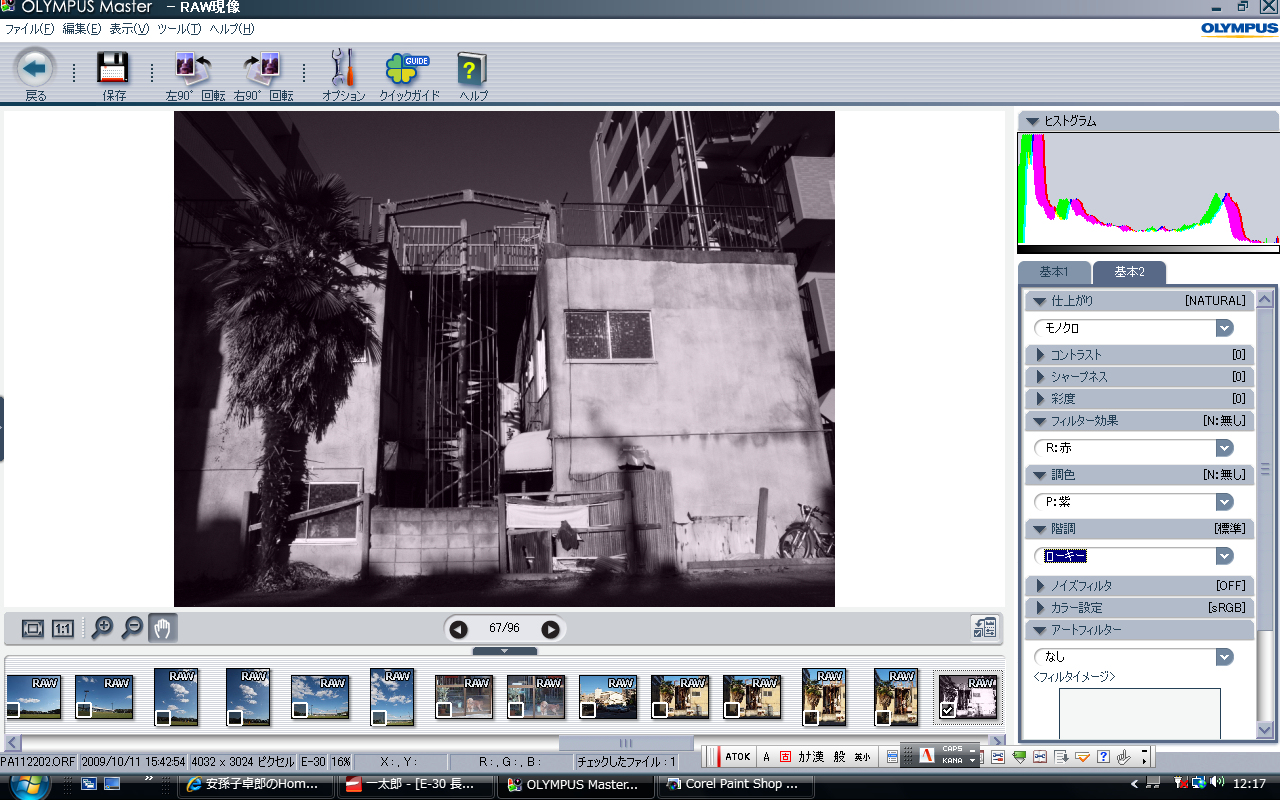Zoom in with the plus magnifier

pyautogui.click(x=101, y=628)
